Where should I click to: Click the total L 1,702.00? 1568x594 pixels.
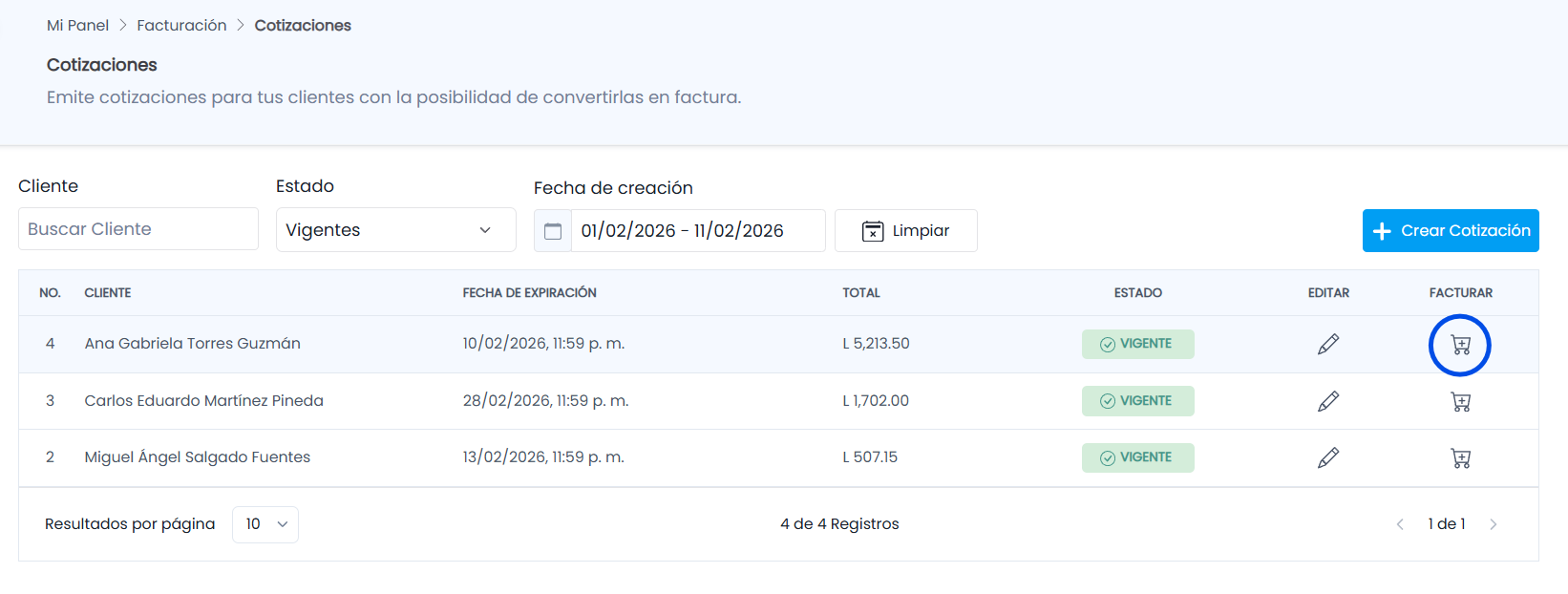(x=876, y=401)
